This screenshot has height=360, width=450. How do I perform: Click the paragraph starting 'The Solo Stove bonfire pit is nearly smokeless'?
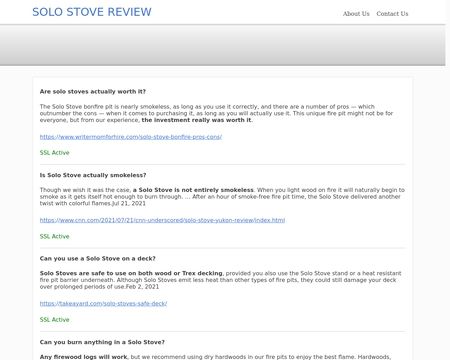tap(217, 113)
